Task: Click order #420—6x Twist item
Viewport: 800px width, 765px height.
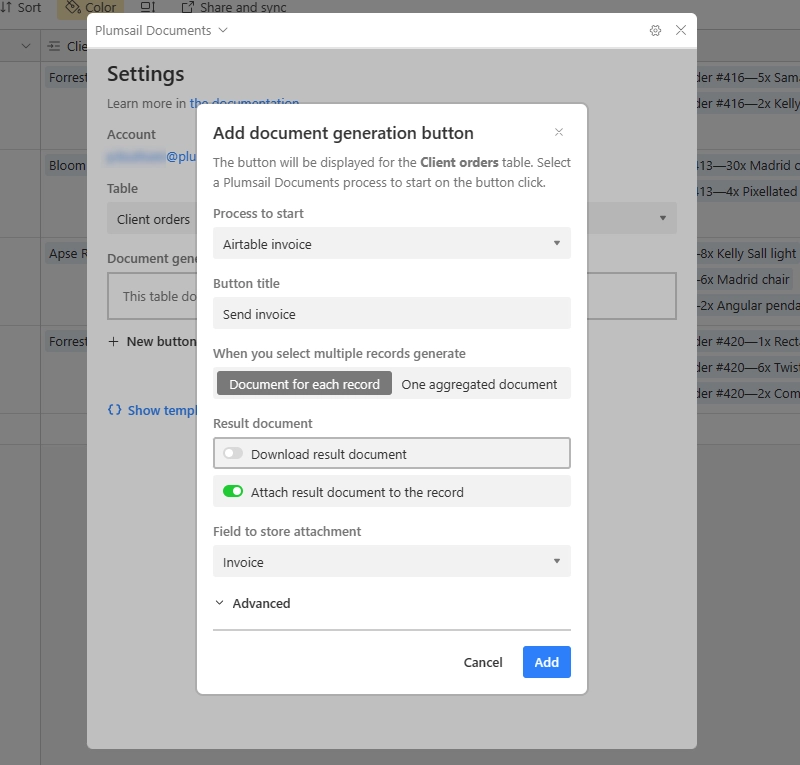Action: click(748, 367)
